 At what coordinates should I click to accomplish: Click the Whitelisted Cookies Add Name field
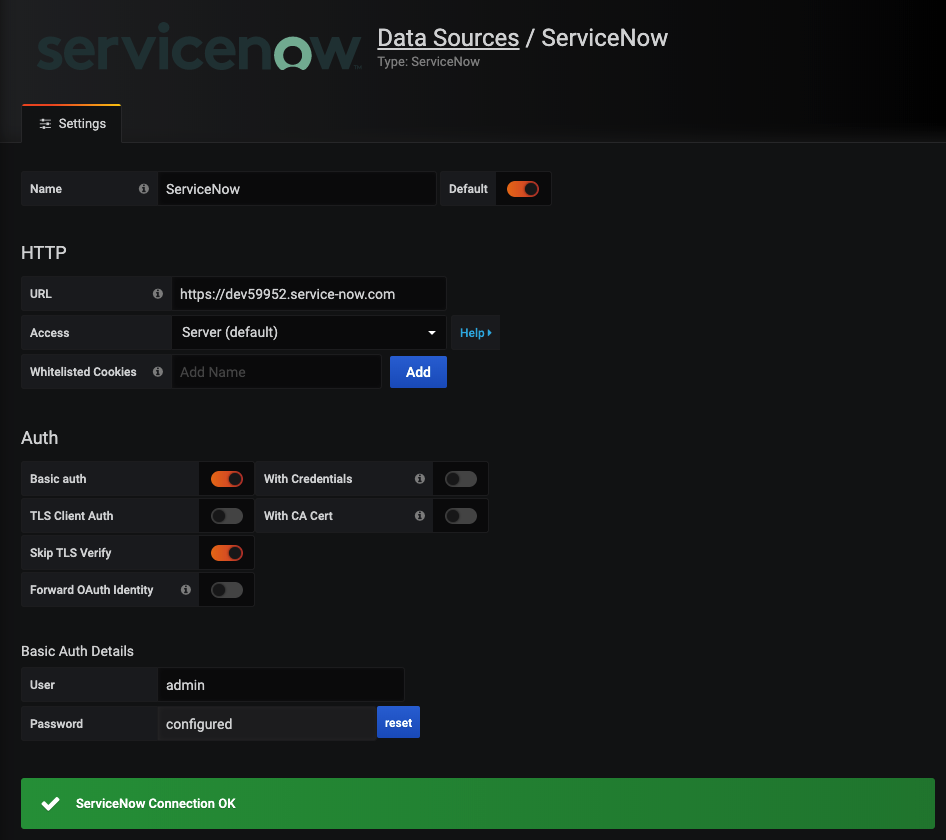(x=276, y=372)
